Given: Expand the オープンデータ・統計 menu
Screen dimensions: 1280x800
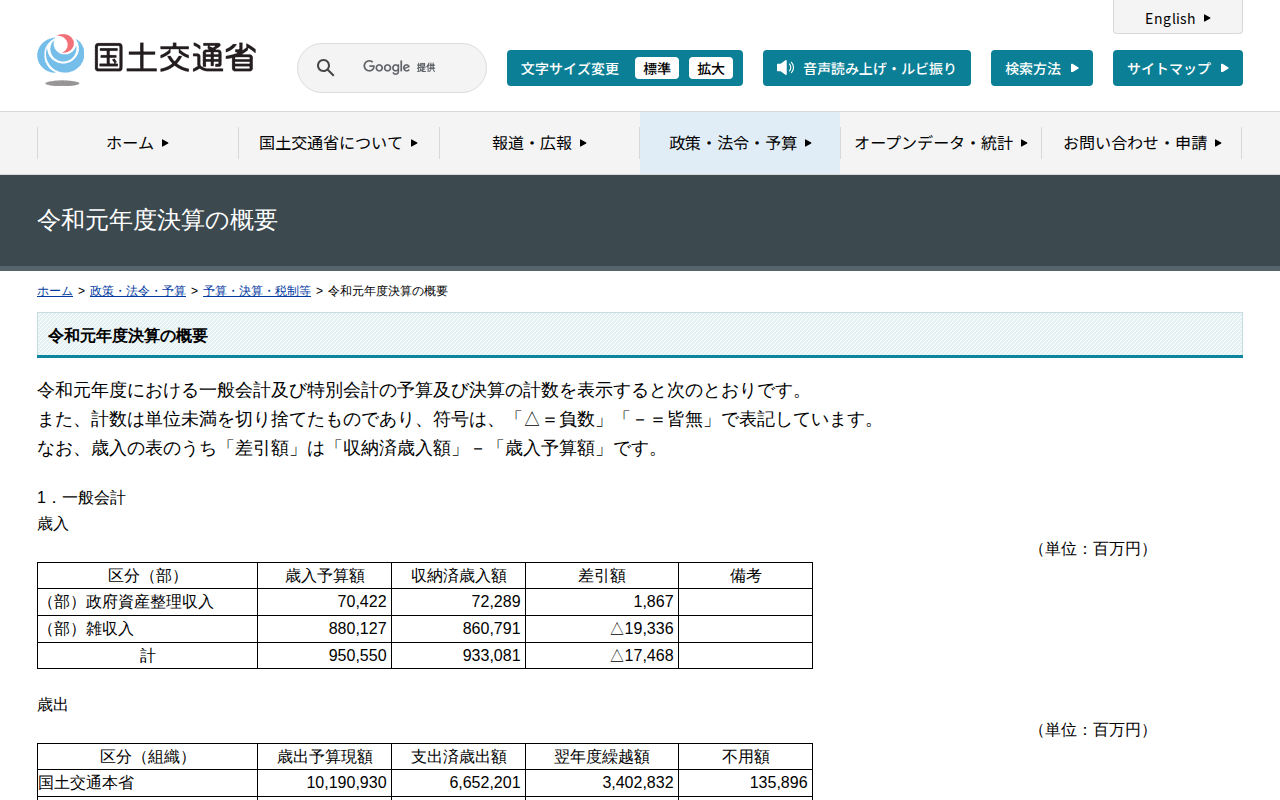Looking at the screenshot, I should pyautogui.click(x=940, y=143).
